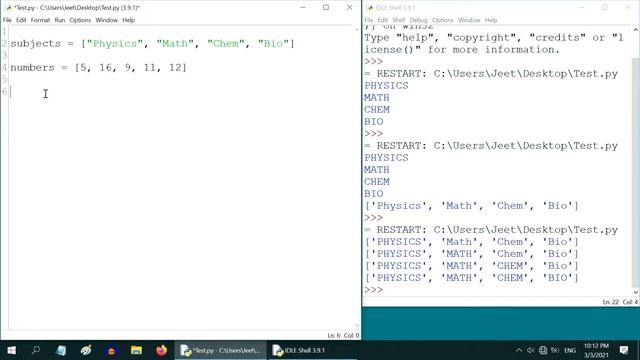Close the Test.py editor window
640x360 pixels.
(x=349, y=7)
